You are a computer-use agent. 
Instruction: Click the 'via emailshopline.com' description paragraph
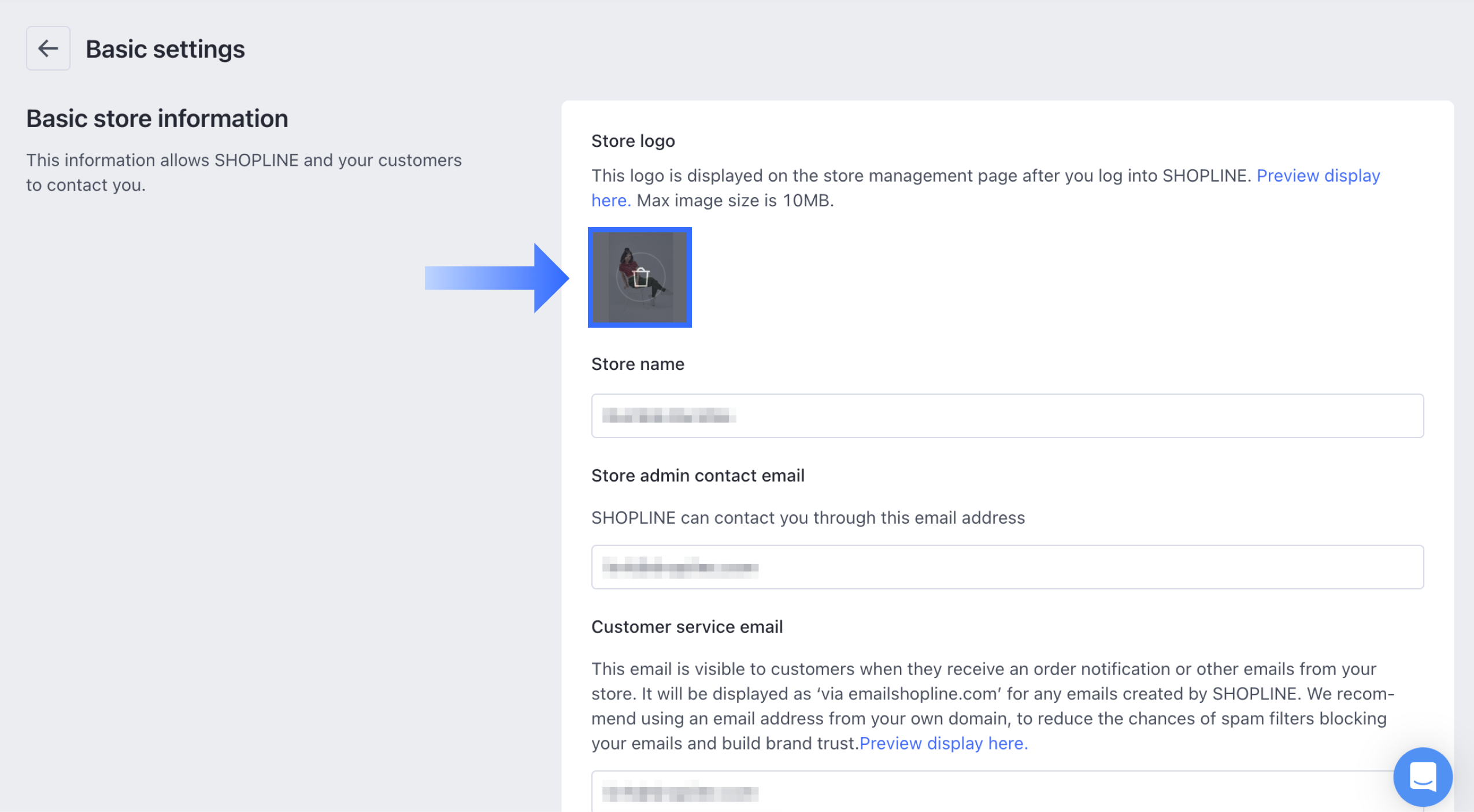point(992,694)
